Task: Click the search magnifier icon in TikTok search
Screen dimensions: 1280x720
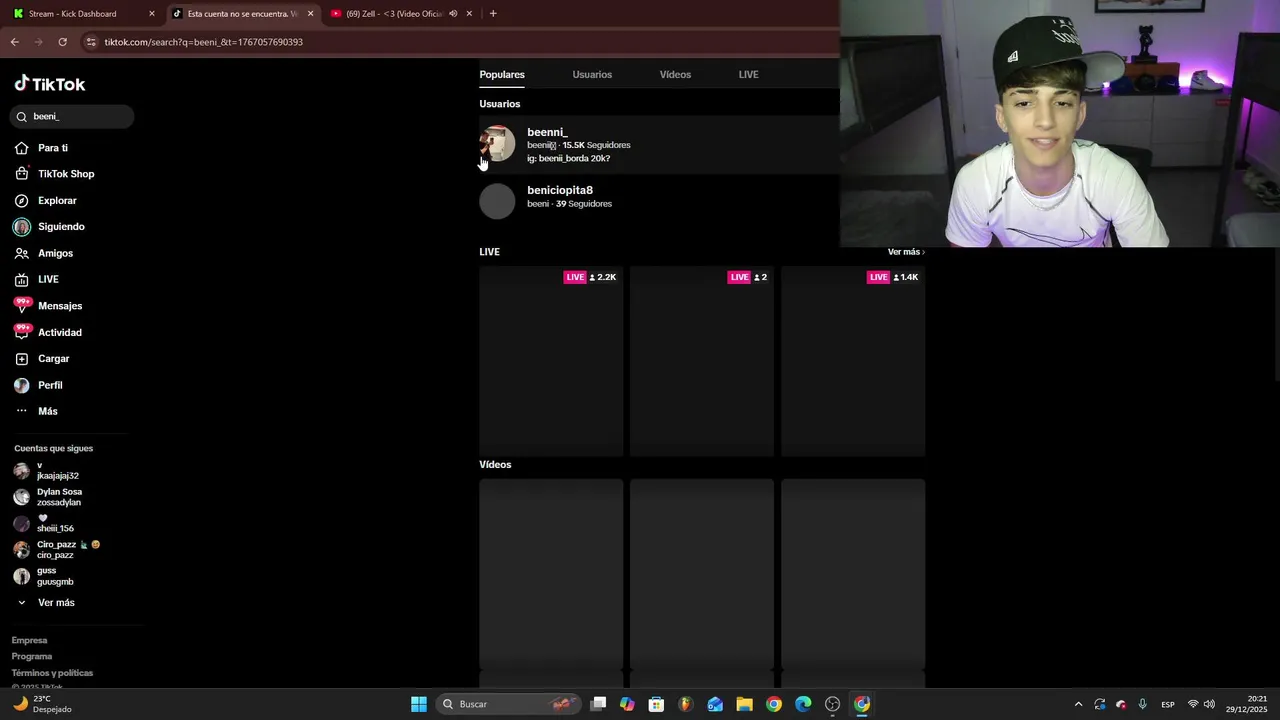Action: (x=22, y=117)
